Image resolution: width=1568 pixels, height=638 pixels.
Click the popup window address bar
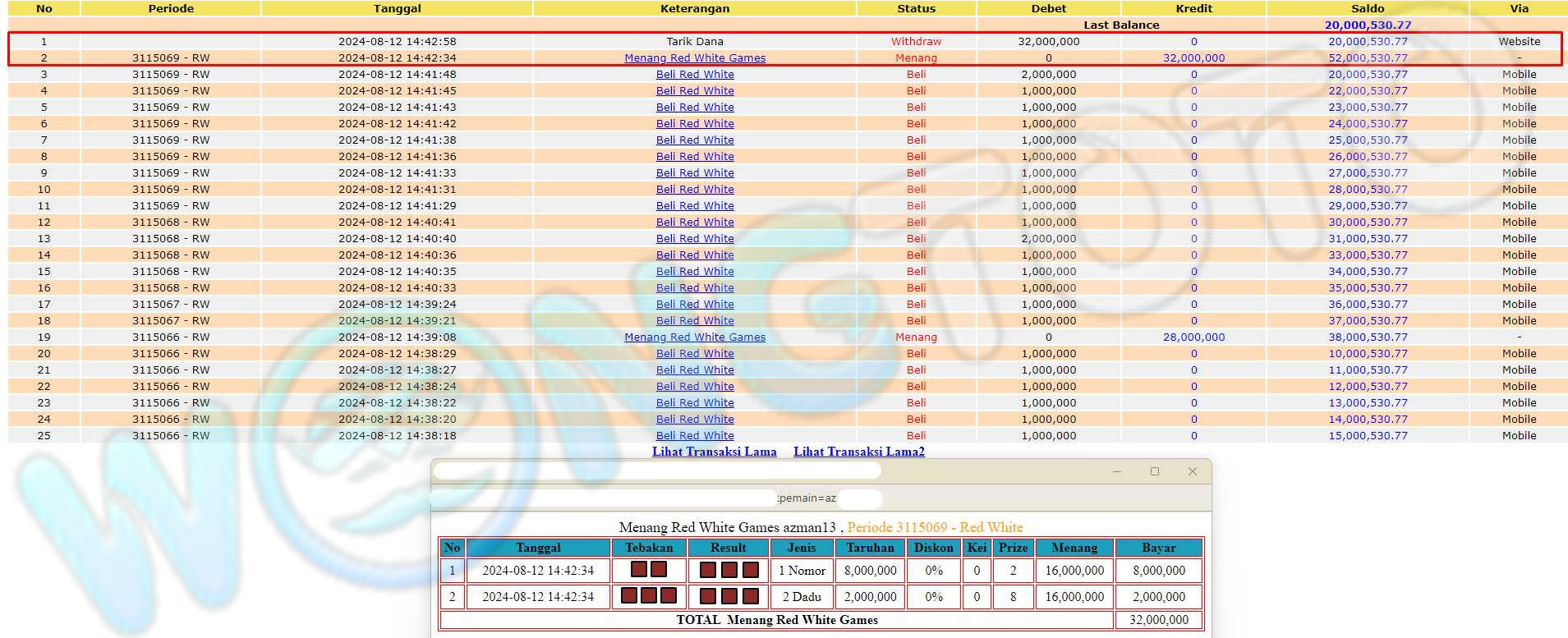657,498
